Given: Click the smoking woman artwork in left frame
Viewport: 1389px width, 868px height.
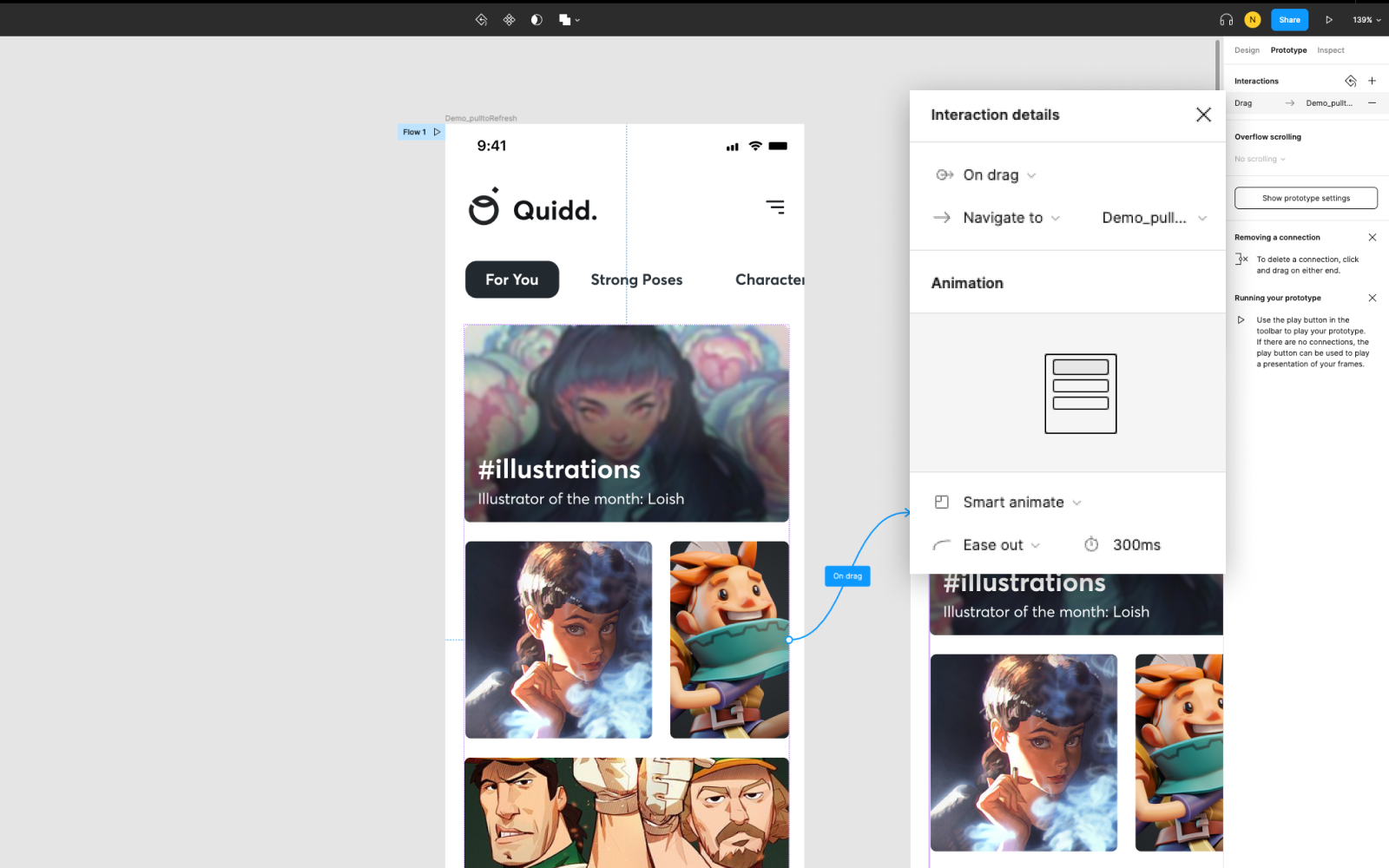Looking at the screenshot, I should pos(558,640).
